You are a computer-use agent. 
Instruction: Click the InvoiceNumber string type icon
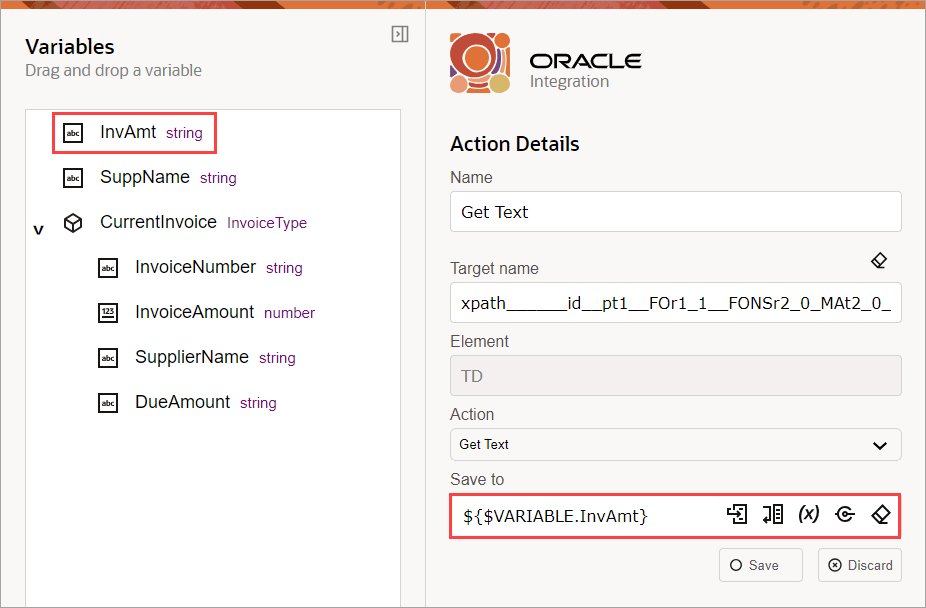108,268
